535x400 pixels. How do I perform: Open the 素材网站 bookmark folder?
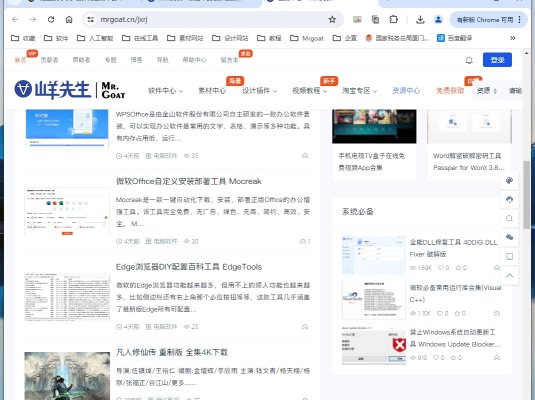(185, 38)
